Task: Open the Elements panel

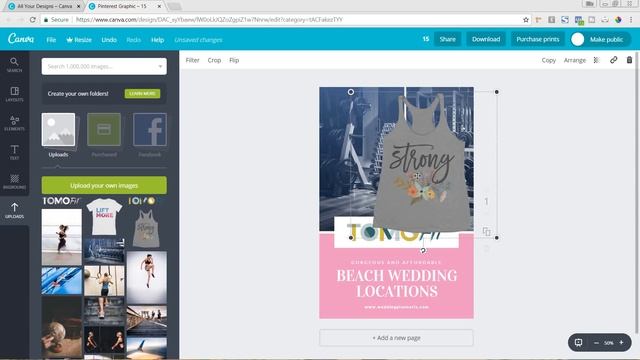Action: click(x=14, y=123)
